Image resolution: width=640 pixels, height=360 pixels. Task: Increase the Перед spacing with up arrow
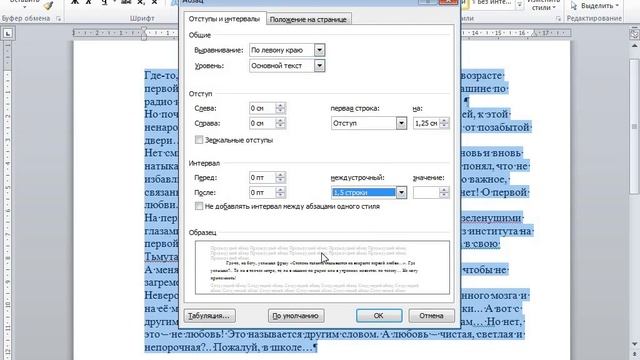pyautogui.click(x=280, y=175)
